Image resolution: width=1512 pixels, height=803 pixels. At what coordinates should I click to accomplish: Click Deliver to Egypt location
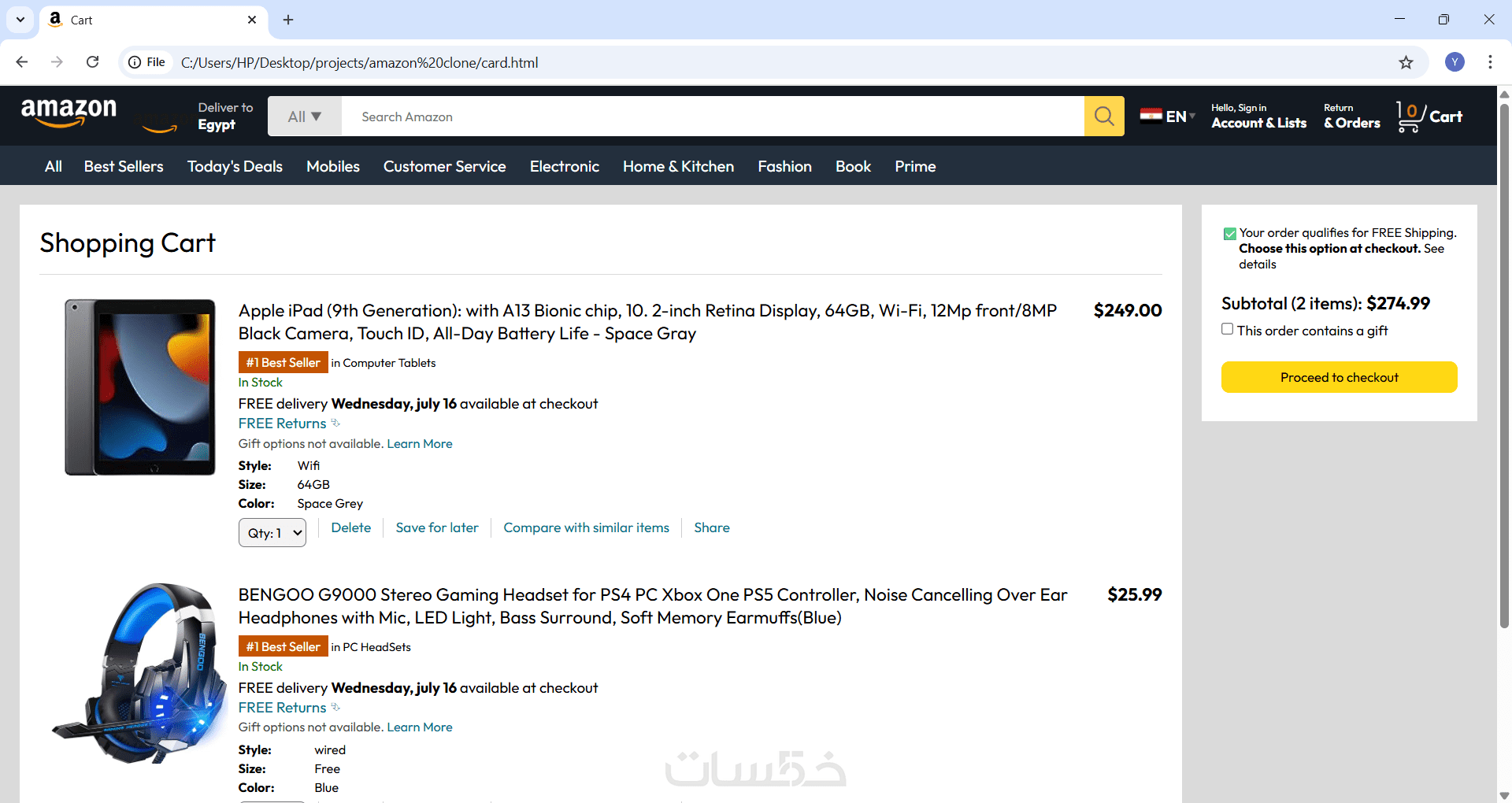coord(225,117)
